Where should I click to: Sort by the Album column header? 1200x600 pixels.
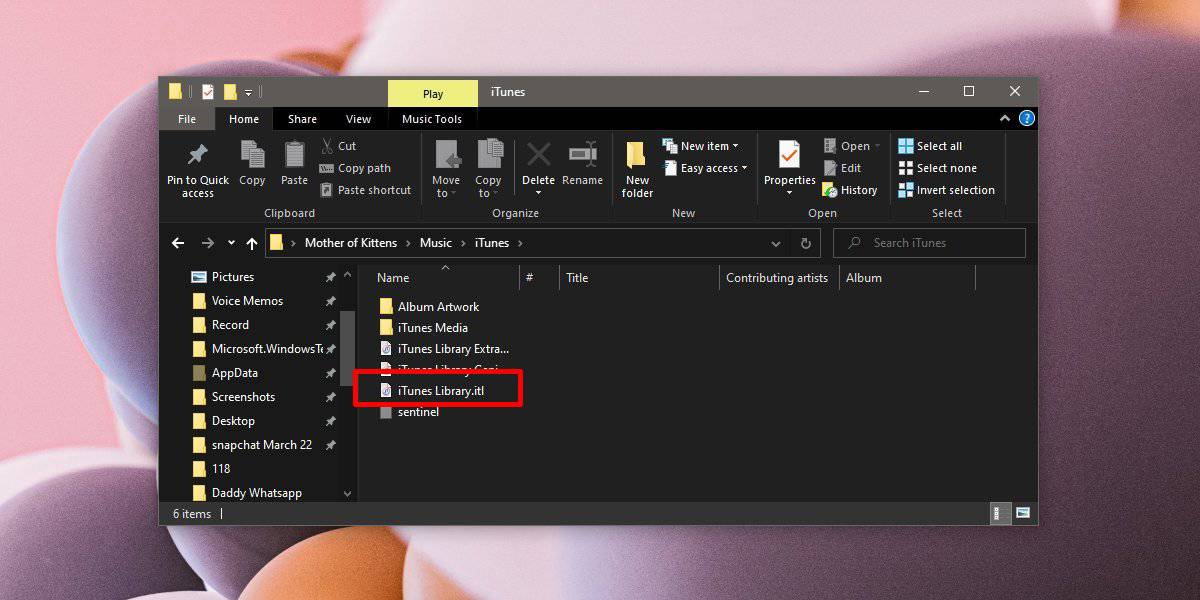907,278
